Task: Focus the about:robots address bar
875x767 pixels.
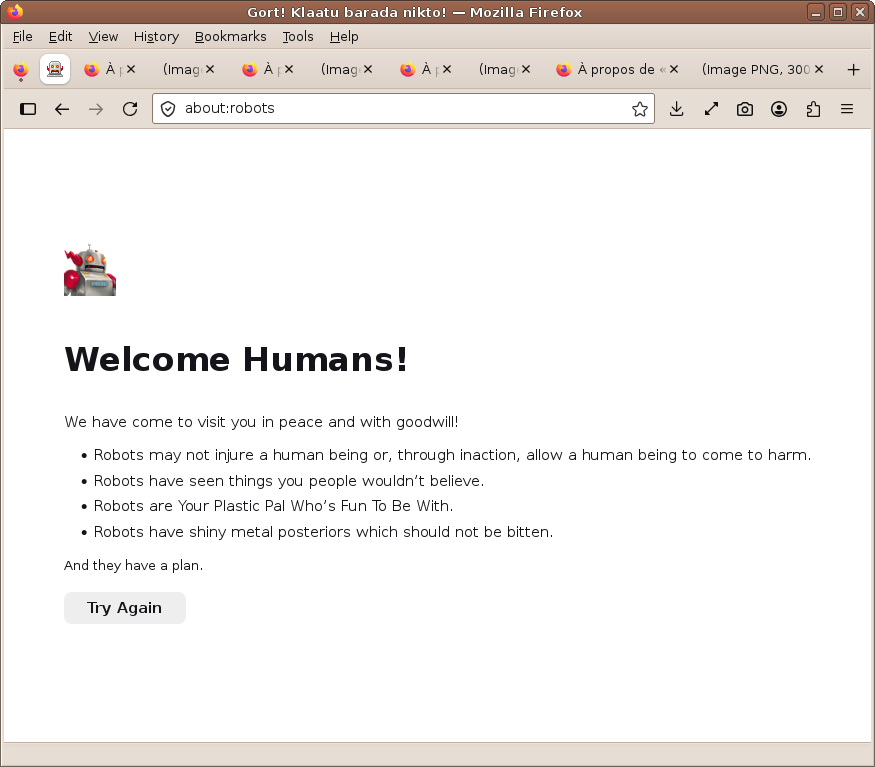Action: (x=403, y=108)
